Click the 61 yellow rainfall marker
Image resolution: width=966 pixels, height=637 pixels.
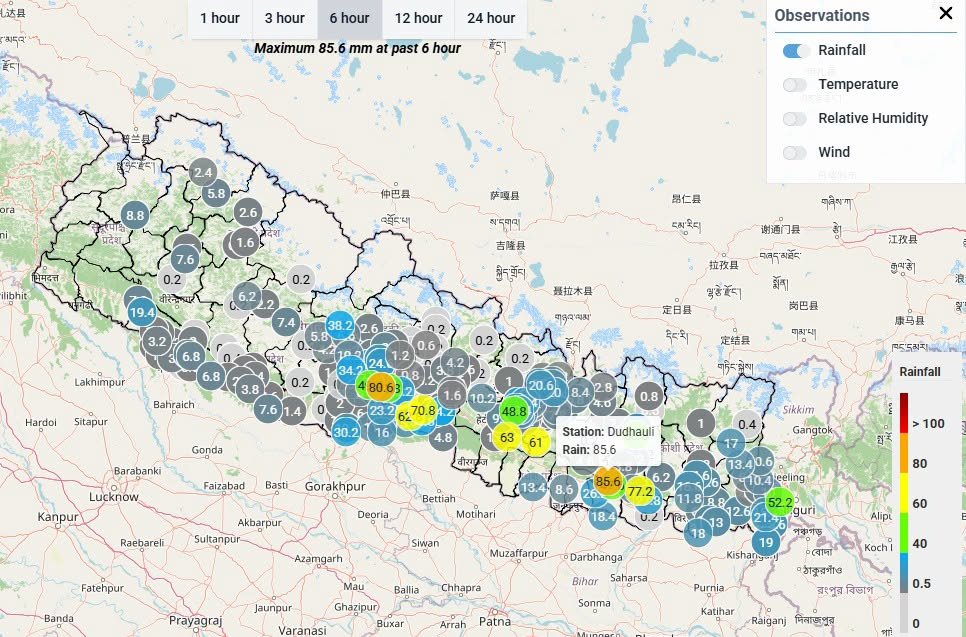(x=535, y=442)
